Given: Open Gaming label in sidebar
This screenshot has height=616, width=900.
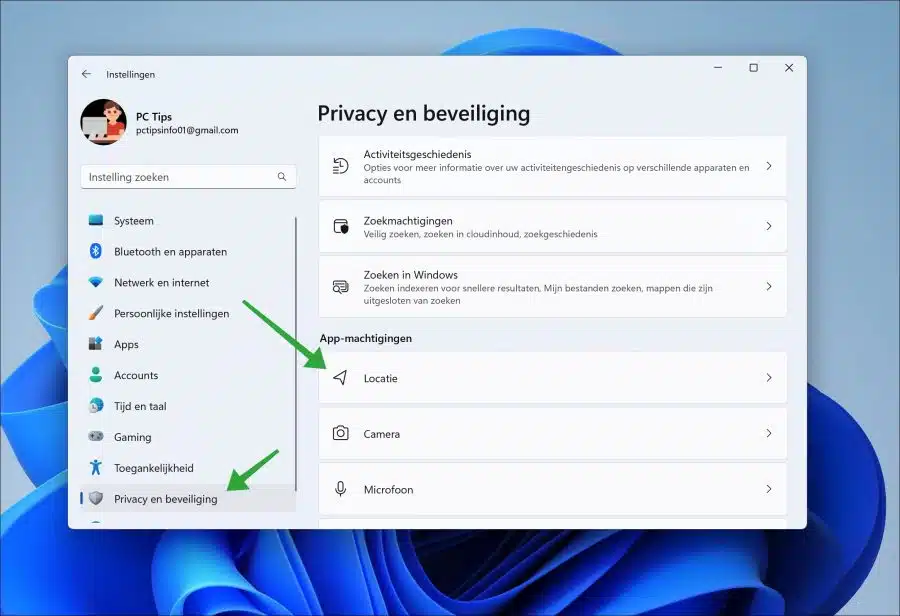Looking at the screenshot, I should [133, 437].
